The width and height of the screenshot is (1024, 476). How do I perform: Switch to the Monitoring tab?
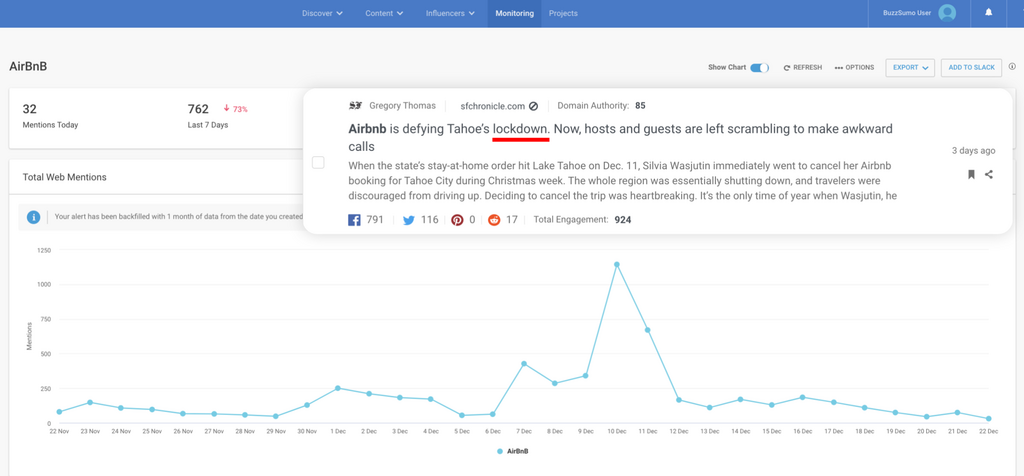point(514,13)
